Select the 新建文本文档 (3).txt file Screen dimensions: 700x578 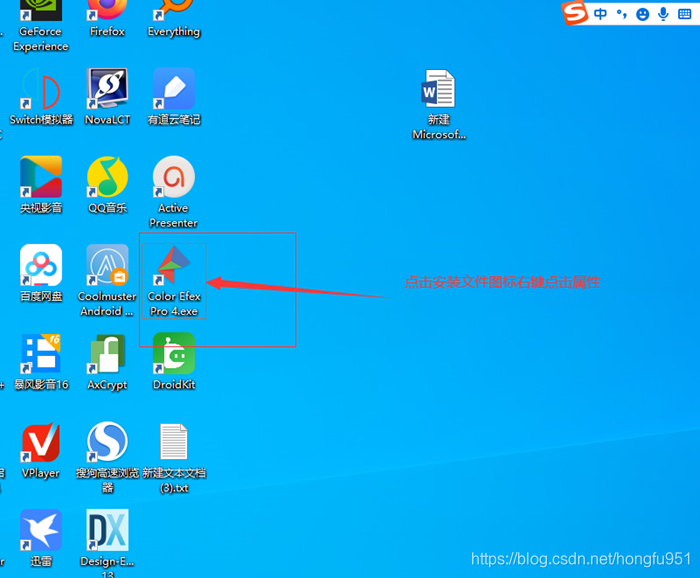click(x=174, y=457)
